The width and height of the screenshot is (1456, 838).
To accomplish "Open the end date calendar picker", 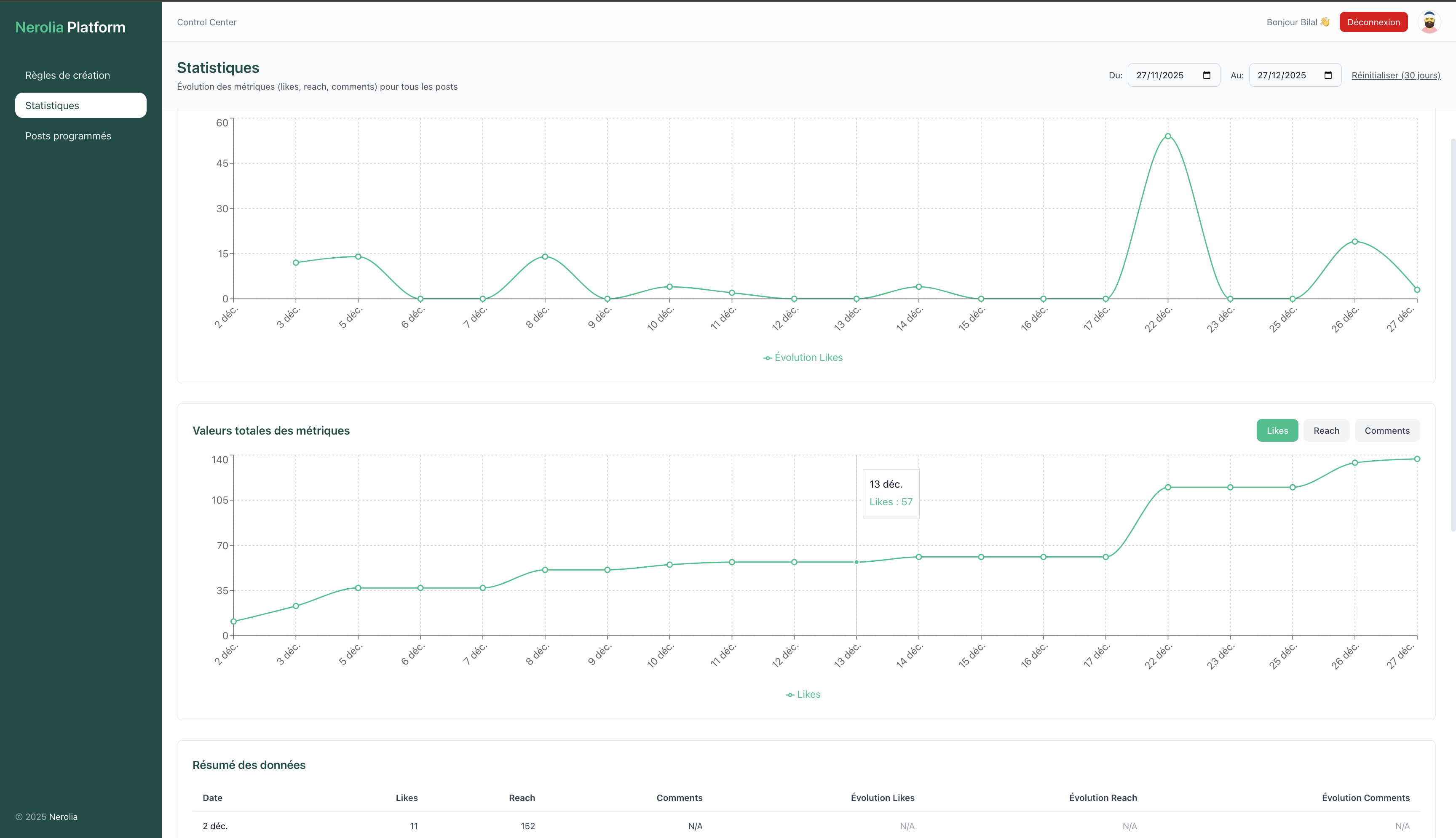I will click(x=1328, y=75).
